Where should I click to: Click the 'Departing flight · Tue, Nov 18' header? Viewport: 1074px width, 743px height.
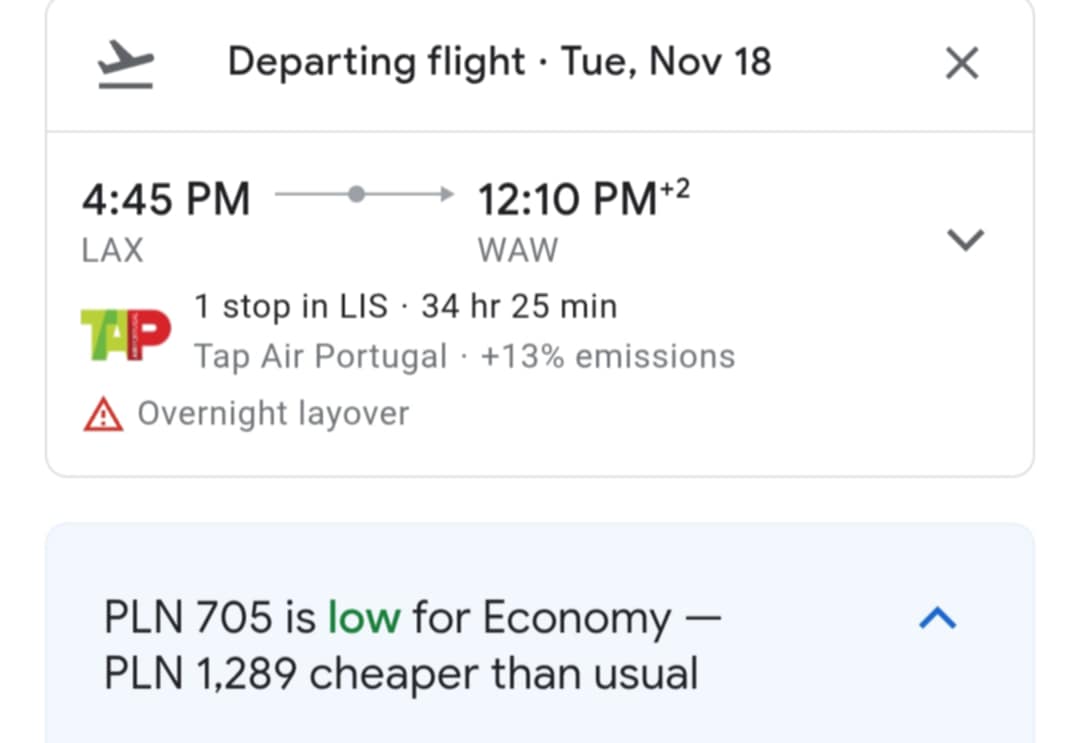point(499,62)
